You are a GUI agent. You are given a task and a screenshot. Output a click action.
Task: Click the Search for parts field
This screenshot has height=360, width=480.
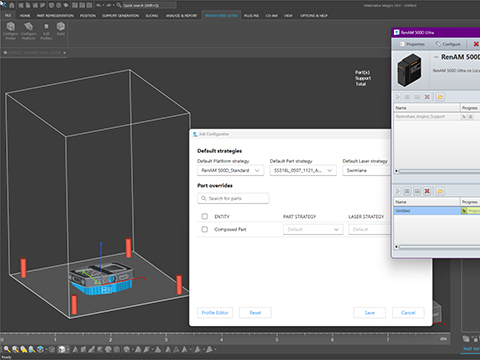coord(233,198)
